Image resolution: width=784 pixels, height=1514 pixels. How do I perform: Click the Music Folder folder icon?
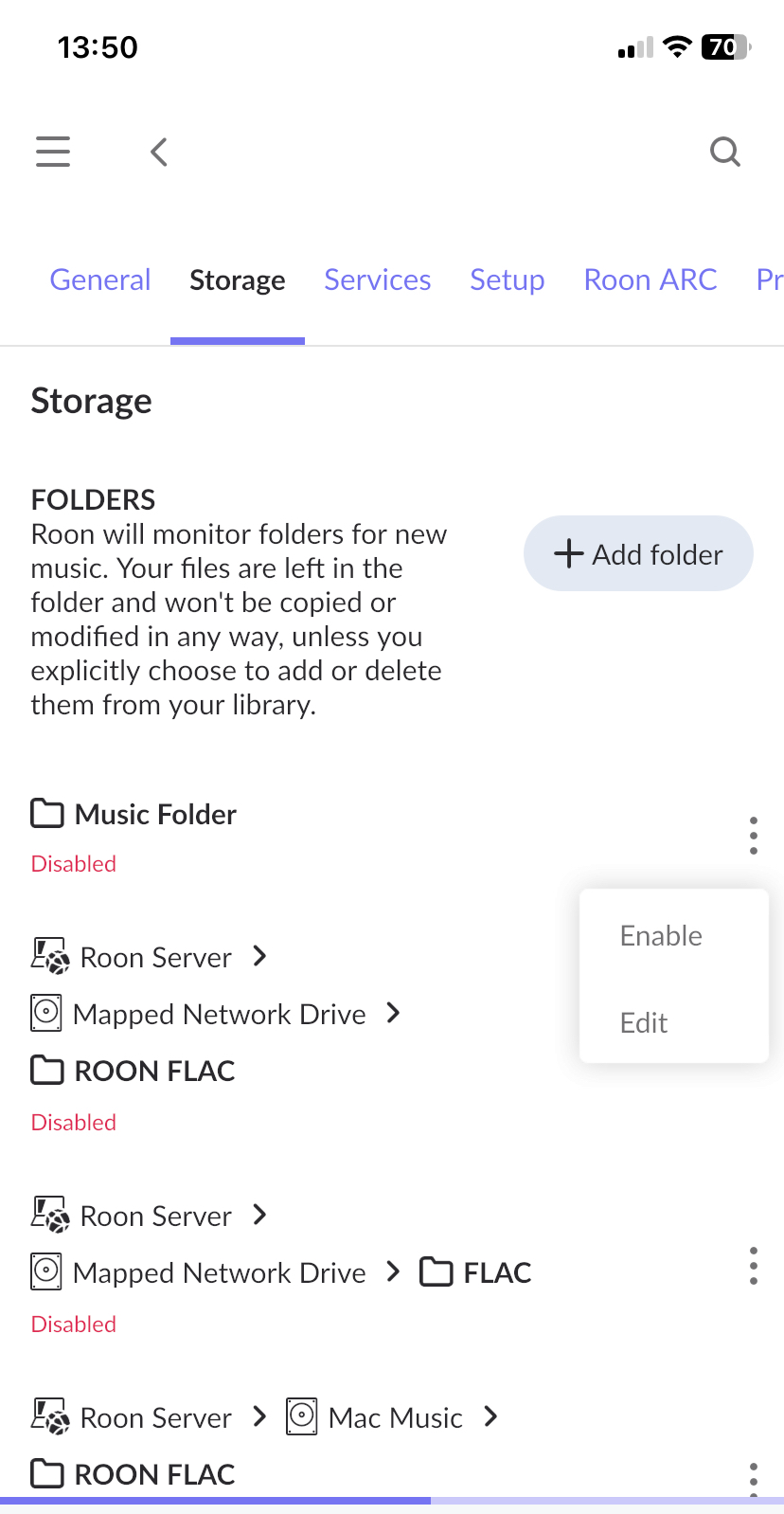click(47, 814)
